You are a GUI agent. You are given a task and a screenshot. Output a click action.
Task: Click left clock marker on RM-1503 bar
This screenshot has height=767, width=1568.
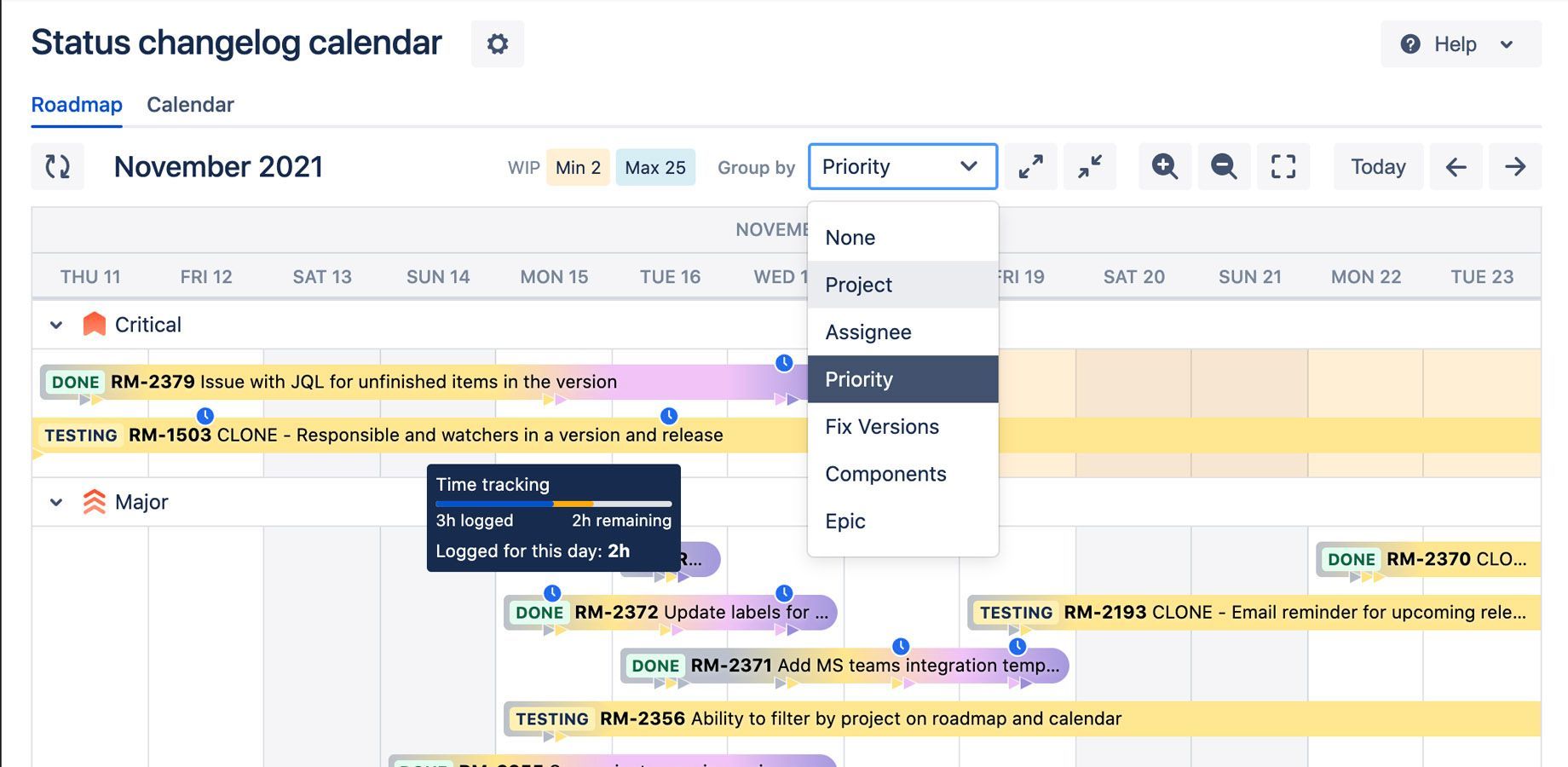point(205,416)
